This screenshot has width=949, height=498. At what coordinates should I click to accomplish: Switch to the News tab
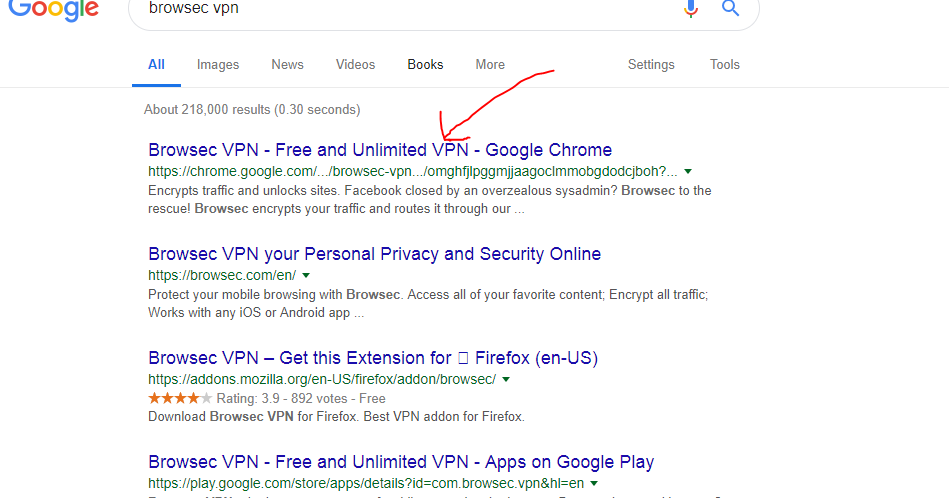tap(287, 65)
